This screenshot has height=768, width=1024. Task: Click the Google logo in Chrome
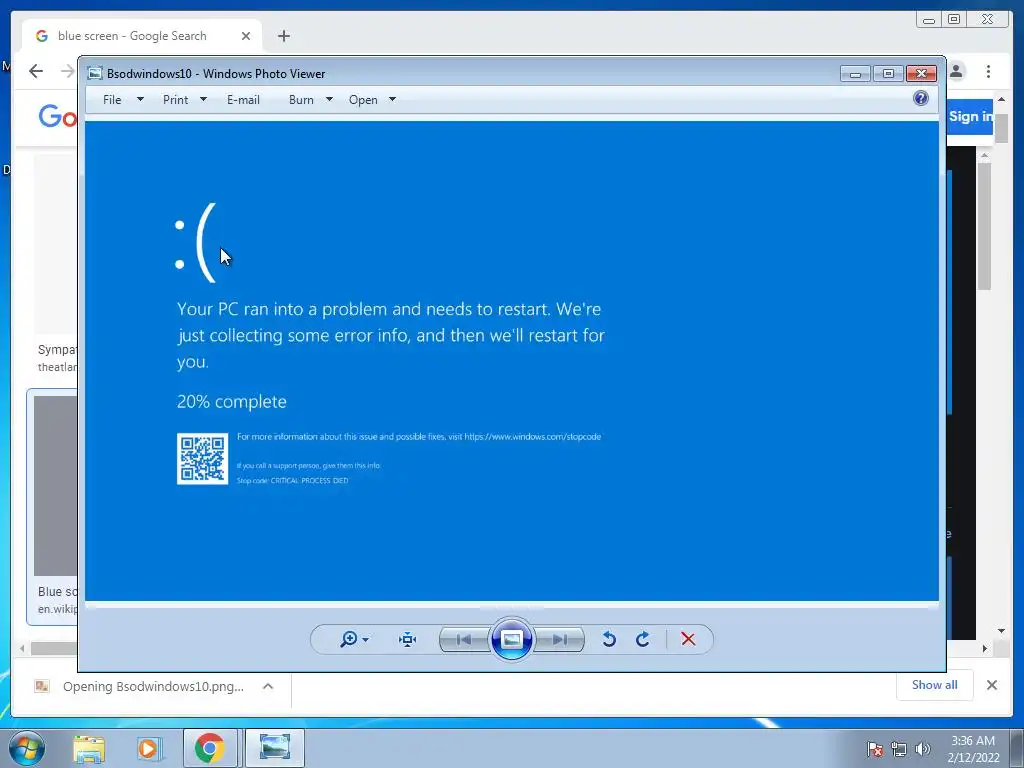[x=58, y=117]
